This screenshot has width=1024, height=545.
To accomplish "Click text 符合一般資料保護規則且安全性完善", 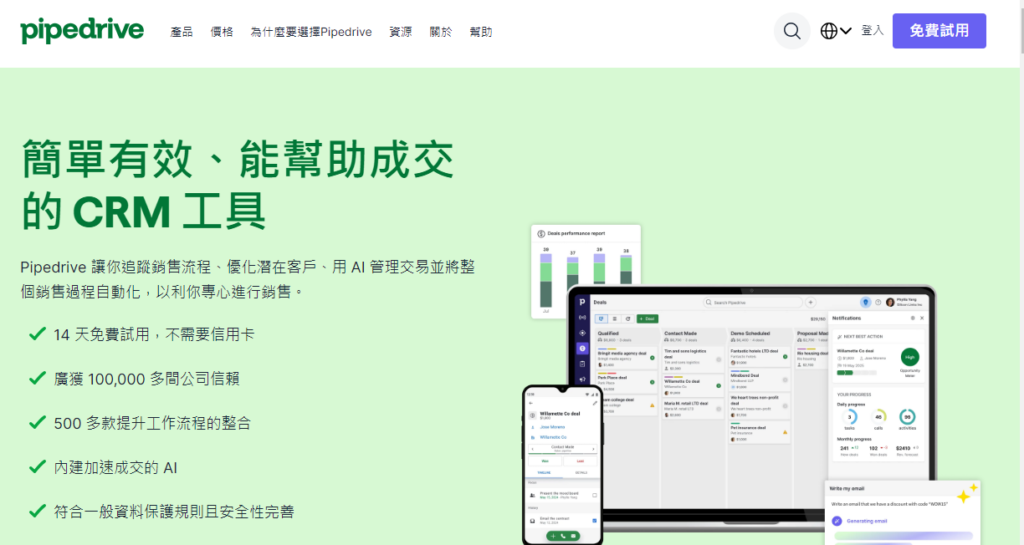I will tap(174, 512).
